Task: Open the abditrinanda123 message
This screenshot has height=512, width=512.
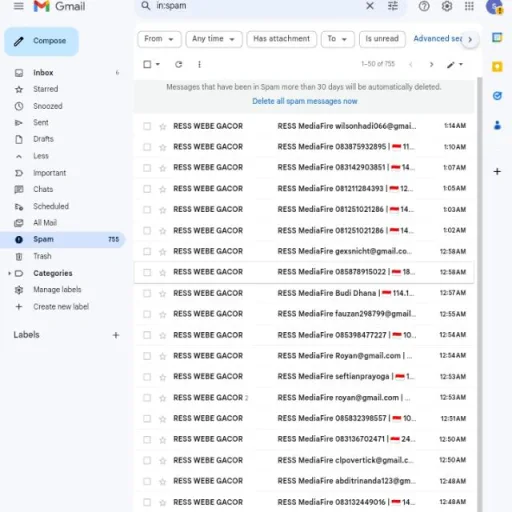Action: (x=304, y=481)
